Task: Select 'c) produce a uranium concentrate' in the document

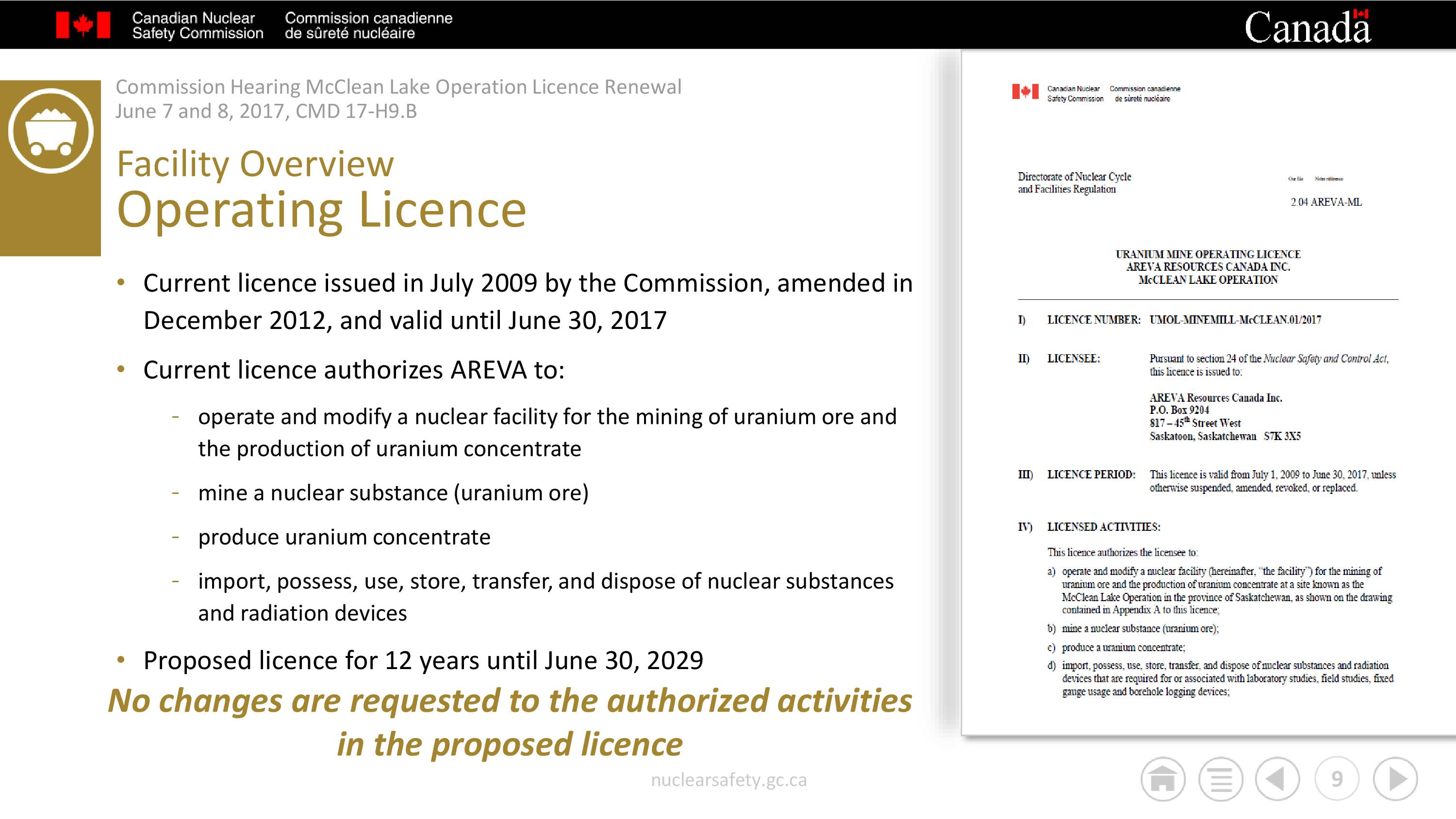Action: pyautogui.click(x=1116, y=648)
